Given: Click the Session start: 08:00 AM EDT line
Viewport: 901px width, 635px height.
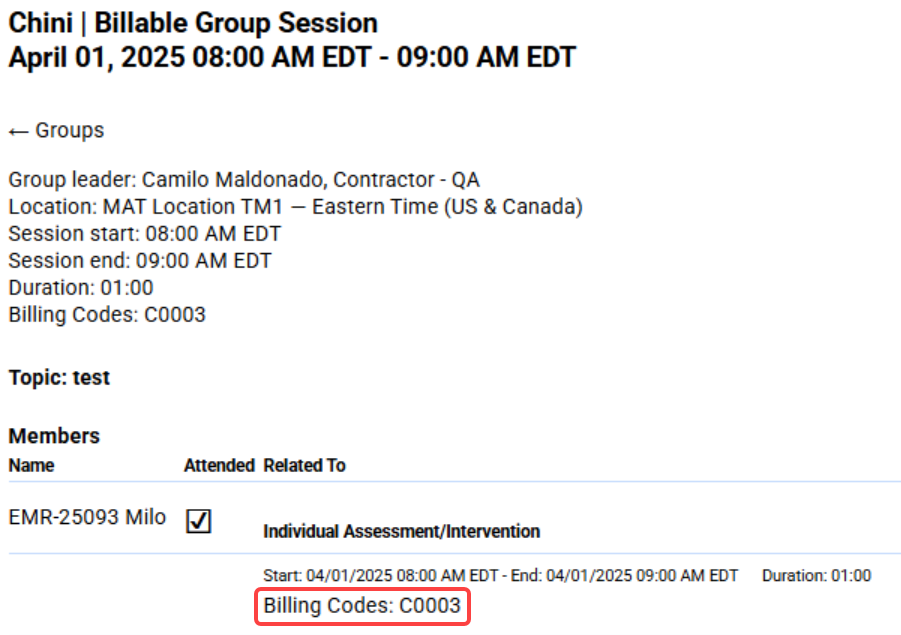Looking at the screenshot, I should coord(145,234).
